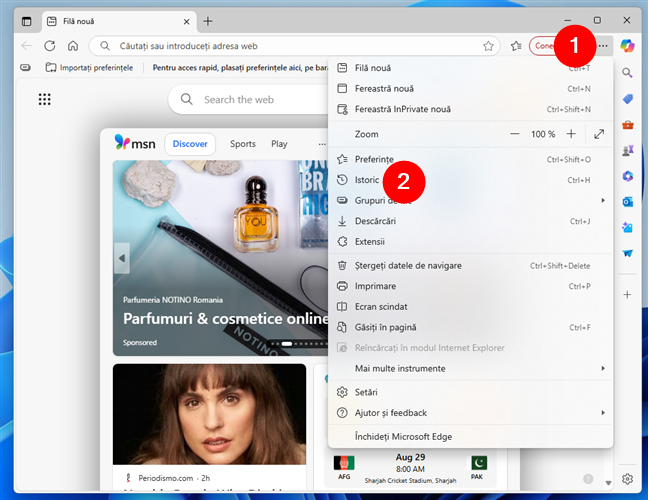Expand the Grupuri de file submenu
Image resolution: width=648 pixels, height=500 pixels.
(470, 200)
